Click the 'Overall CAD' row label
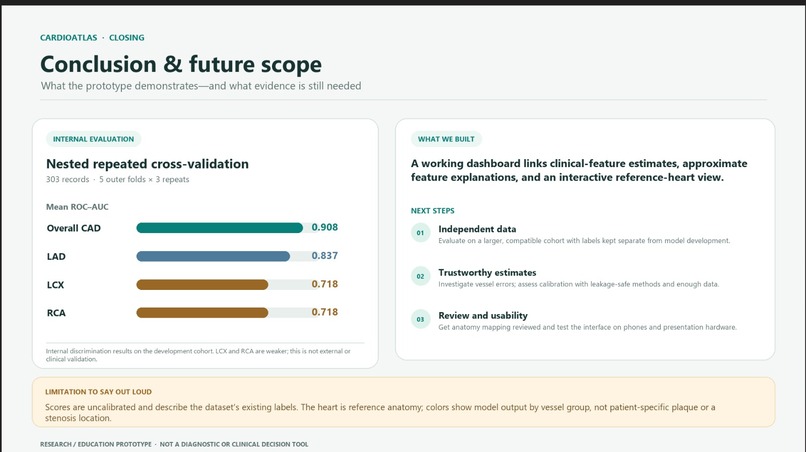This screenshot has width=806, height=452. [74, 228]
